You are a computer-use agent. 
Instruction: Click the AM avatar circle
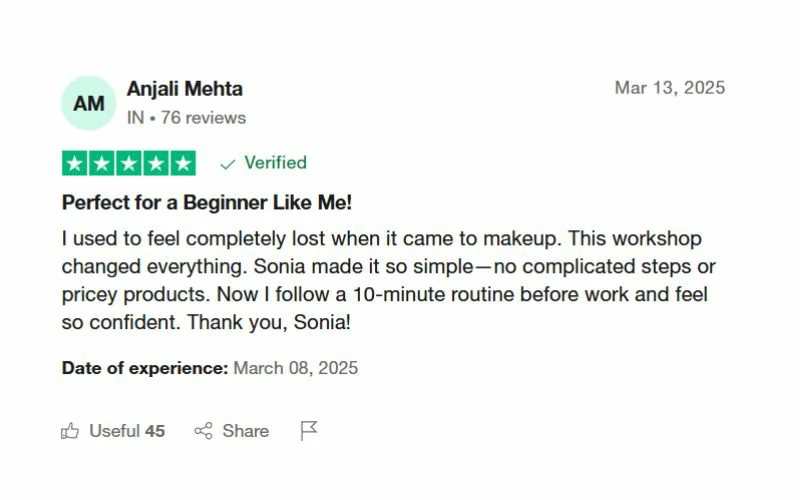(x=88, y=103)
